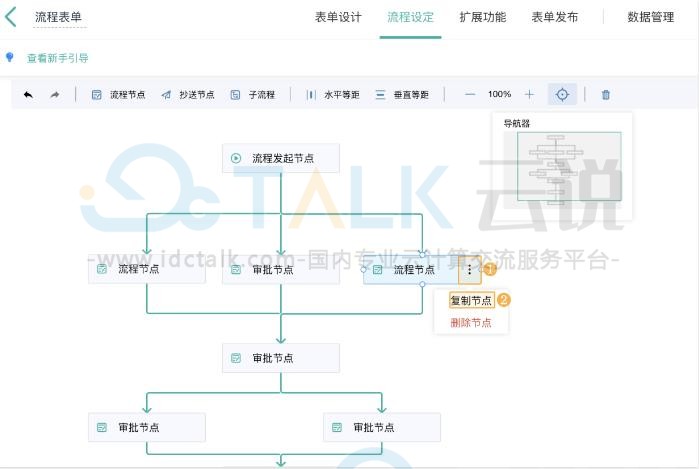Open the 表单发布 tab
The width and height of the screenshot is (699, 469).
click(x=555, y=17)
